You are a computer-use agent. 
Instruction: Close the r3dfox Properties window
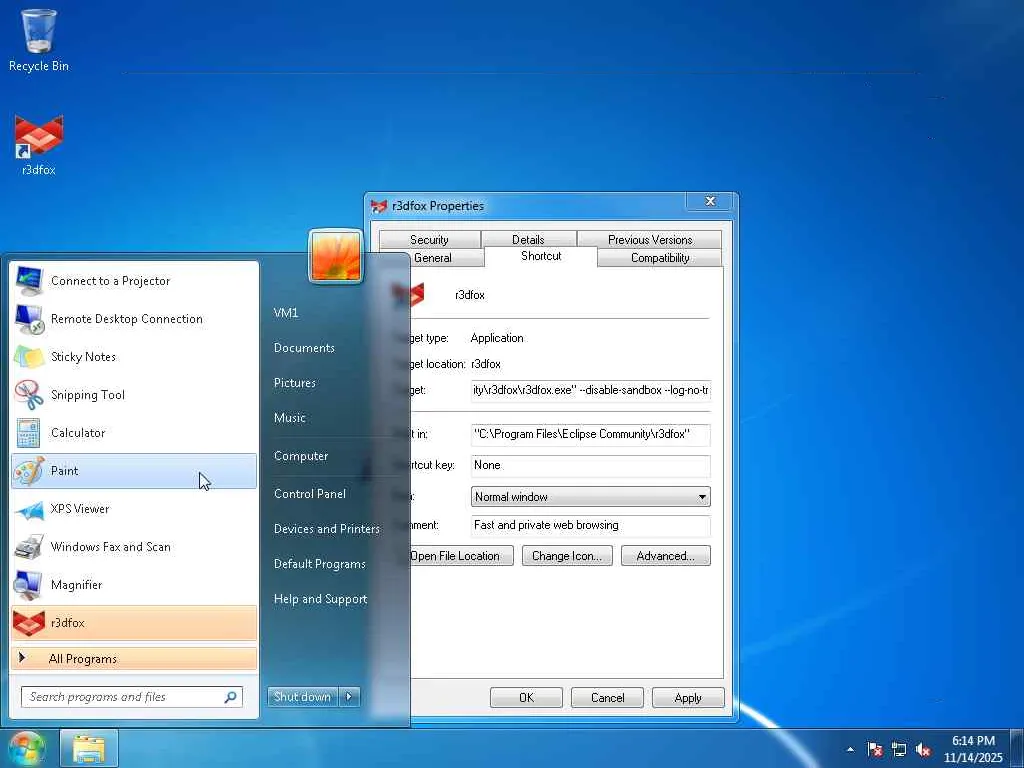click(711, 201)
